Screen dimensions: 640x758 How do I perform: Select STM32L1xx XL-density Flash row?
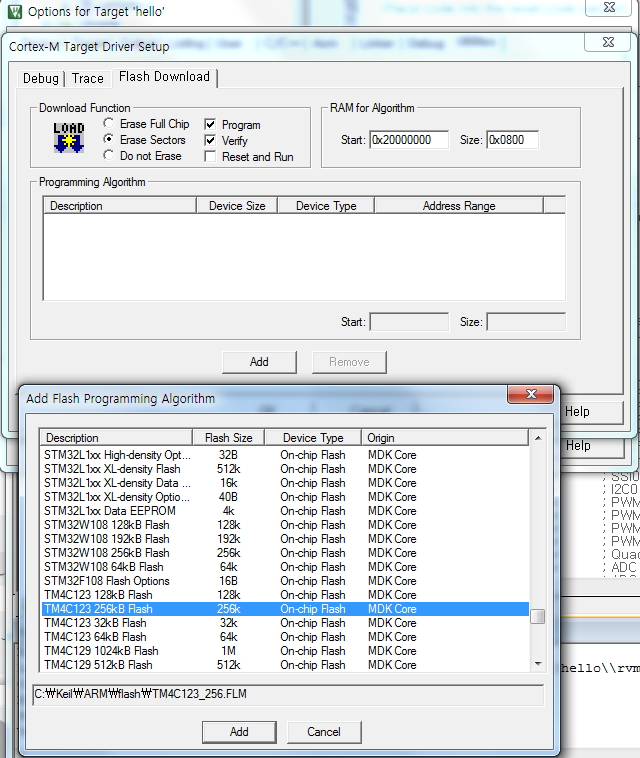(285, 469)
